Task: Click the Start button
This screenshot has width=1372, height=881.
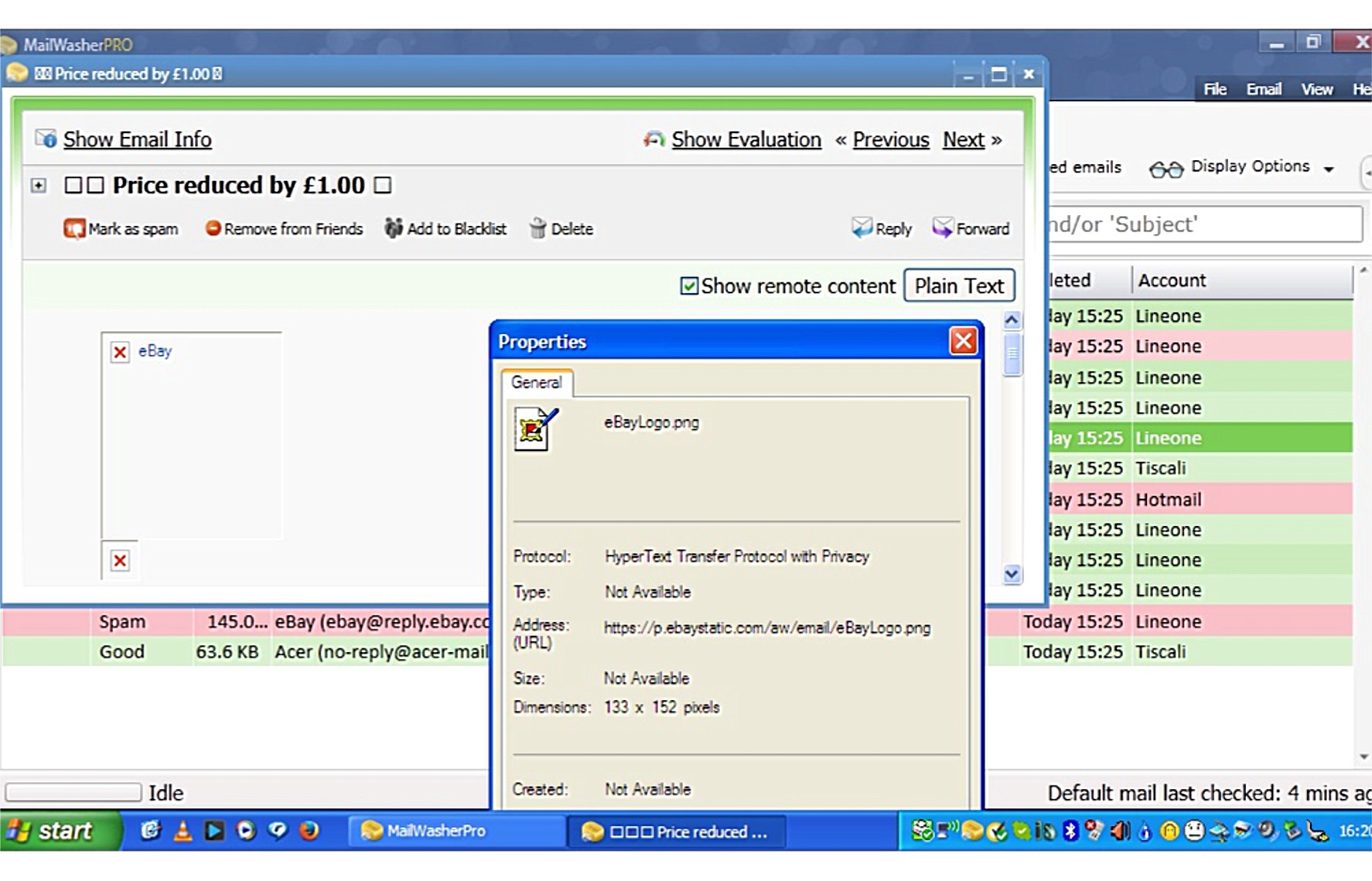Action: [60, 831]
